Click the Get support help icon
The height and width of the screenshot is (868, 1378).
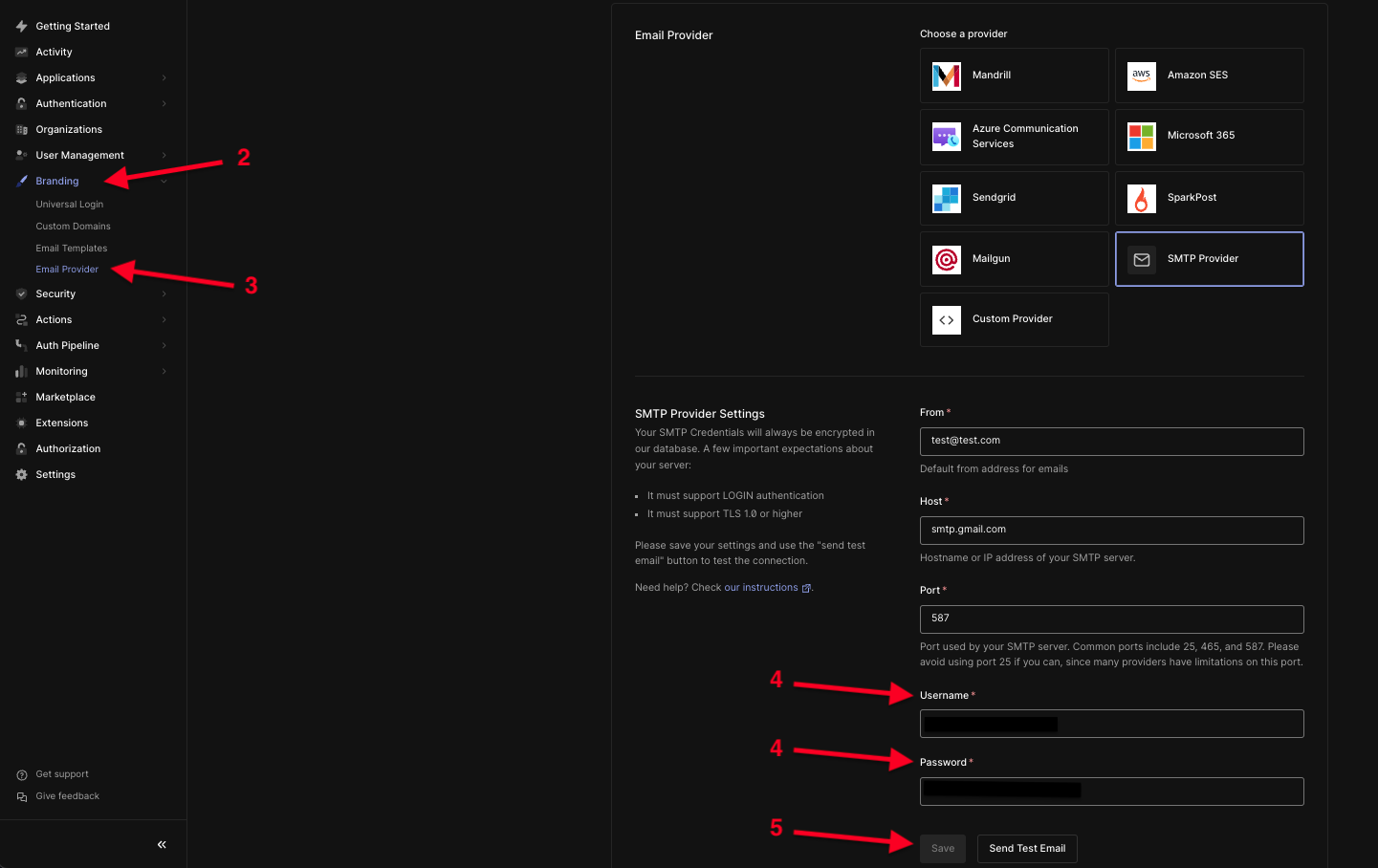tap(22, 775)
